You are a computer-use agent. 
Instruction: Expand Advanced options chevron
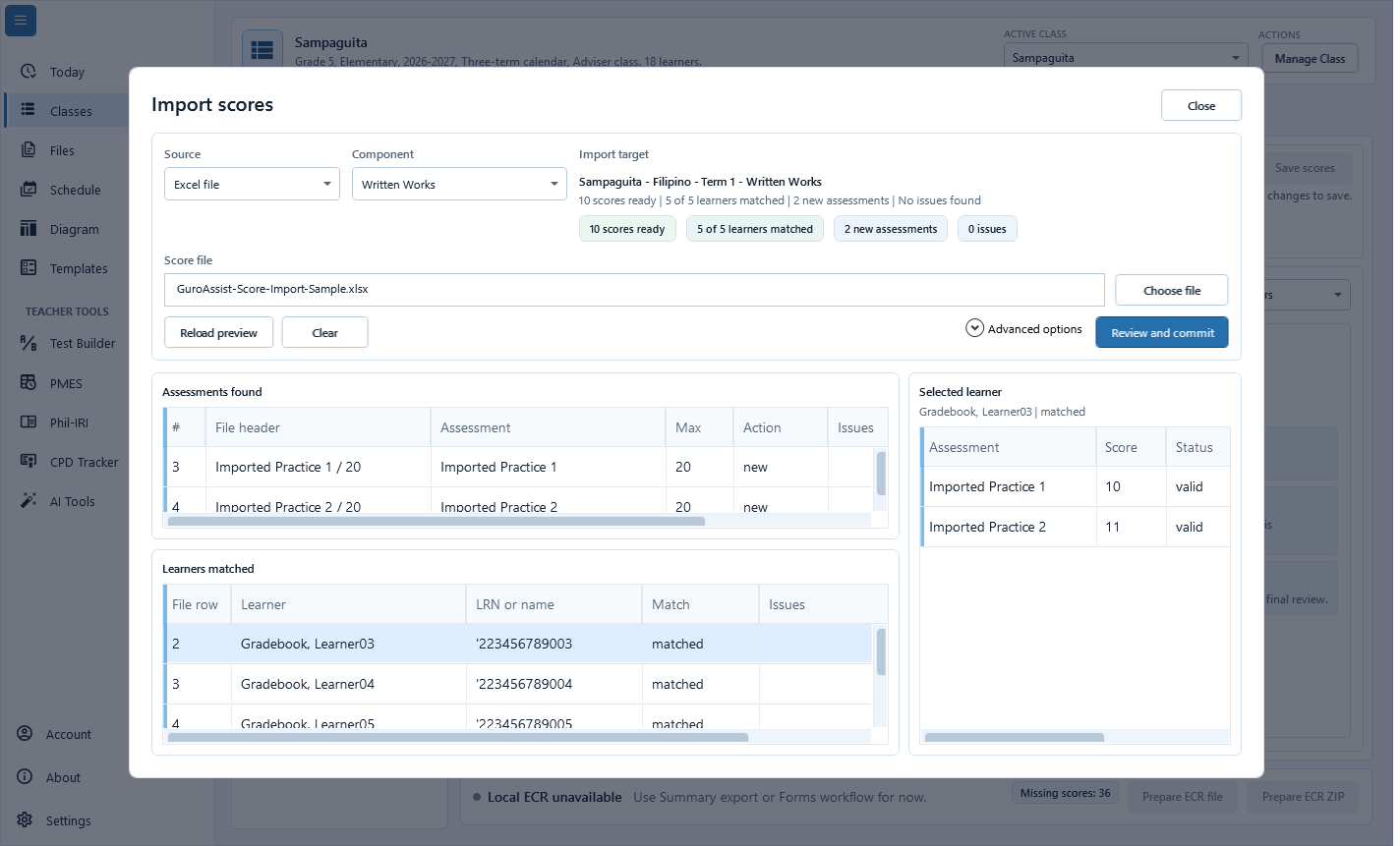click(974, 328)
